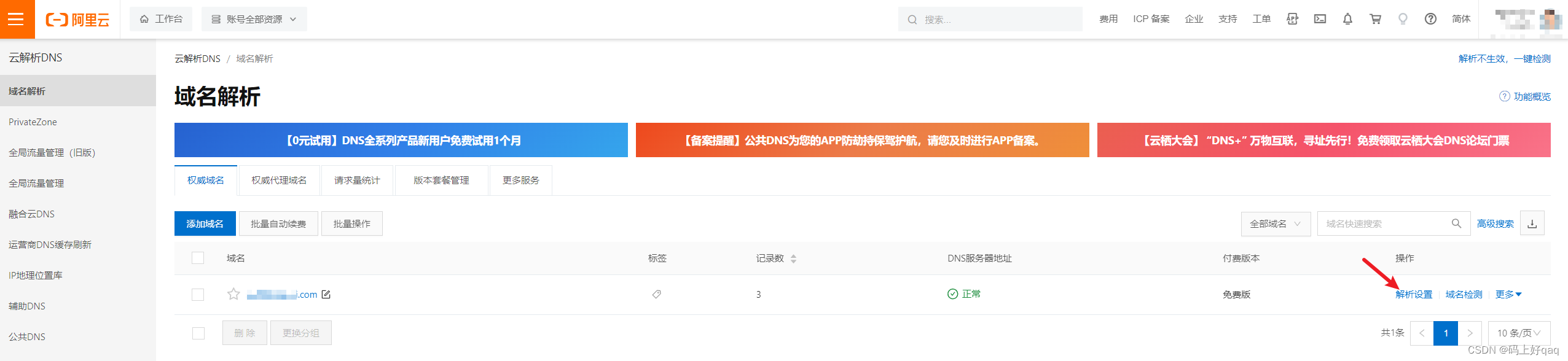This screenshot has width=1568, height=361.
Task: Sort by 记录数 column arrows
Action: [x=793, y=258]
